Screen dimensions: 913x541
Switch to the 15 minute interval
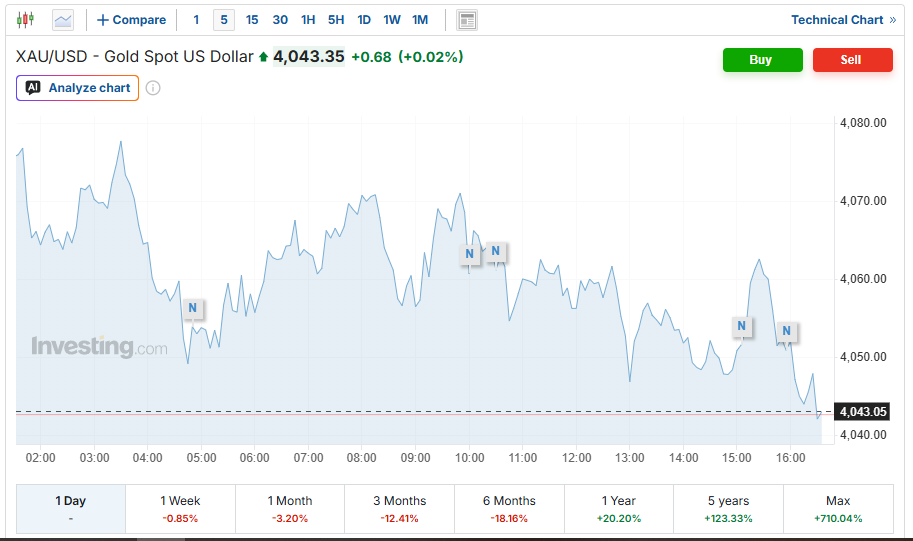pos(252,20)
